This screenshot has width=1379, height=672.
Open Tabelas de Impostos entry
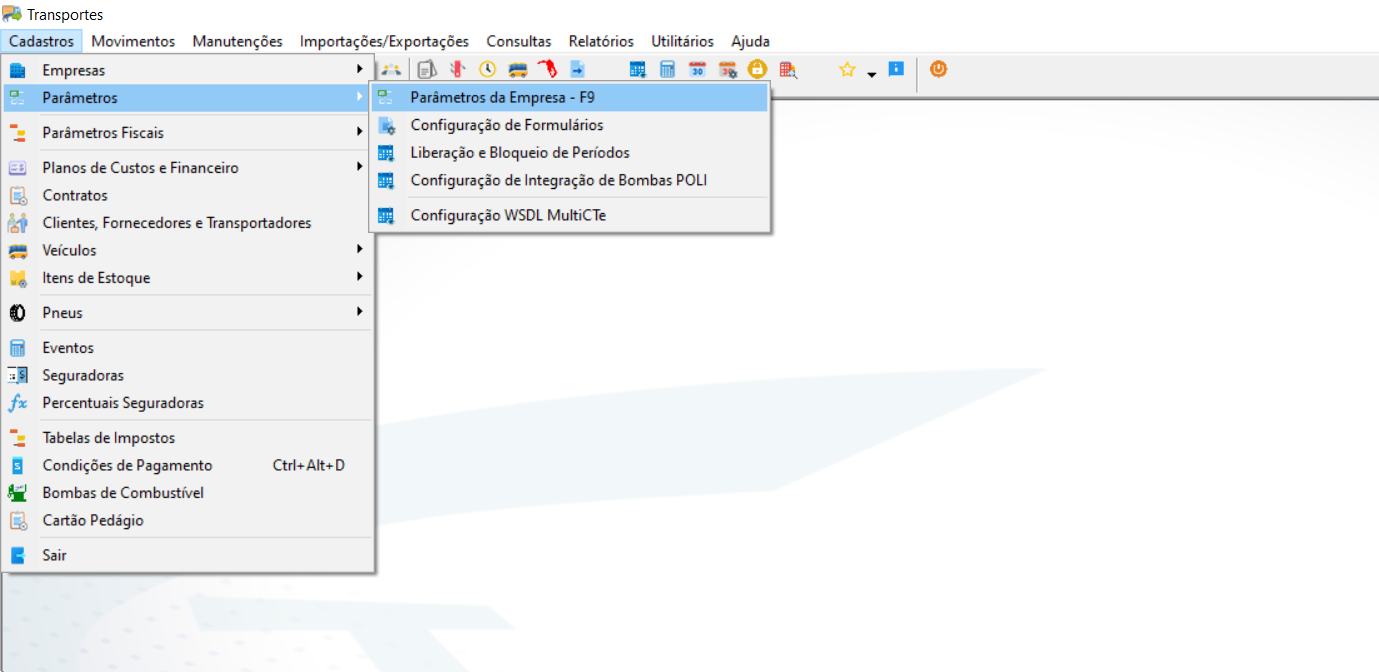pyautogui.click(x=187, y=438)
